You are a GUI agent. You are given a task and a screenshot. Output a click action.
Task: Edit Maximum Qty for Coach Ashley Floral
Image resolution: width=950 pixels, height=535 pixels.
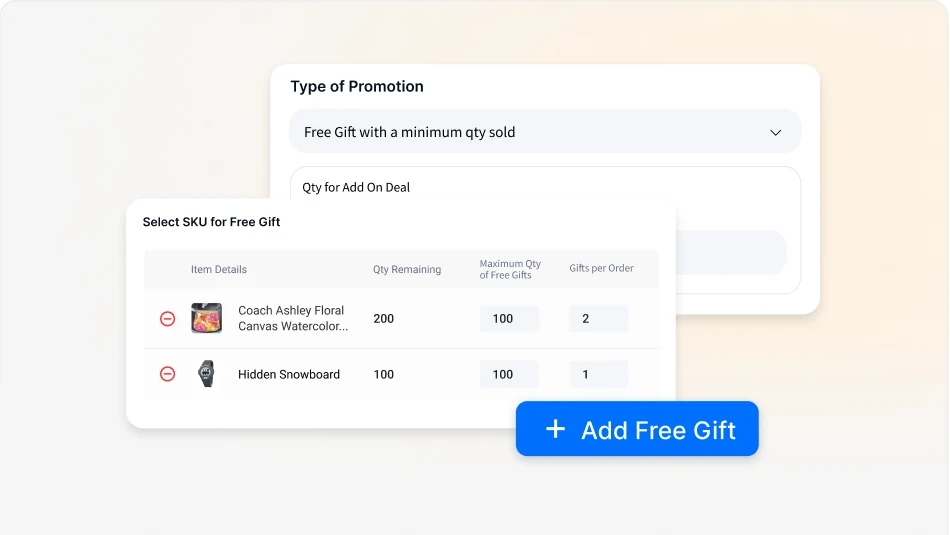tap(509, 319)
